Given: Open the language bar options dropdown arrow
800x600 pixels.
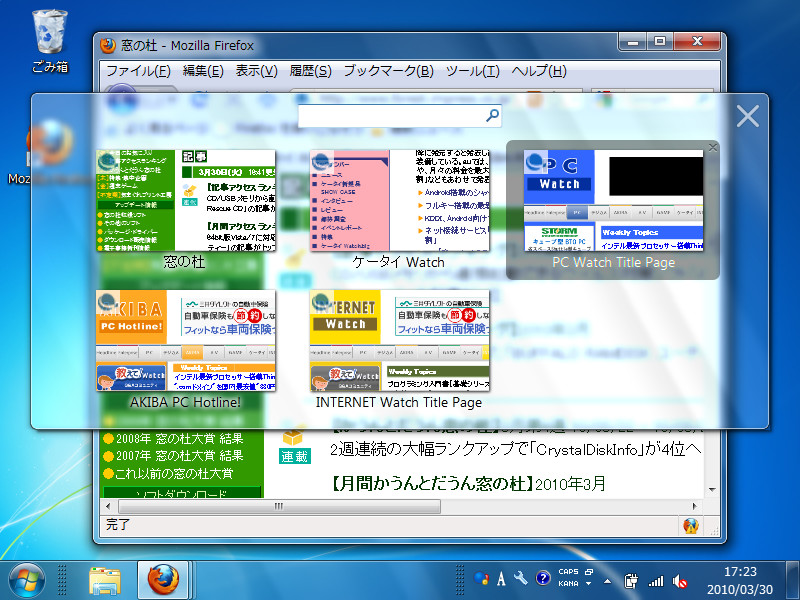Looking at the screenshot, I should coord(588,584).
